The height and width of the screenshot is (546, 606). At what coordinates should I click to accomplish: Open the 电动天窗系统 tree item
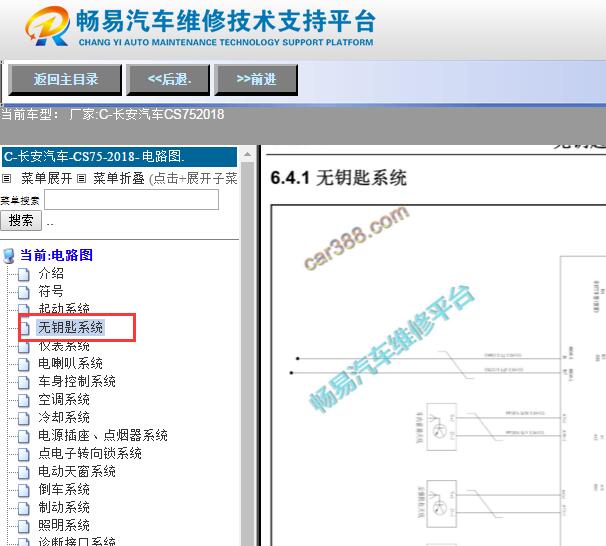click(77, 471)
